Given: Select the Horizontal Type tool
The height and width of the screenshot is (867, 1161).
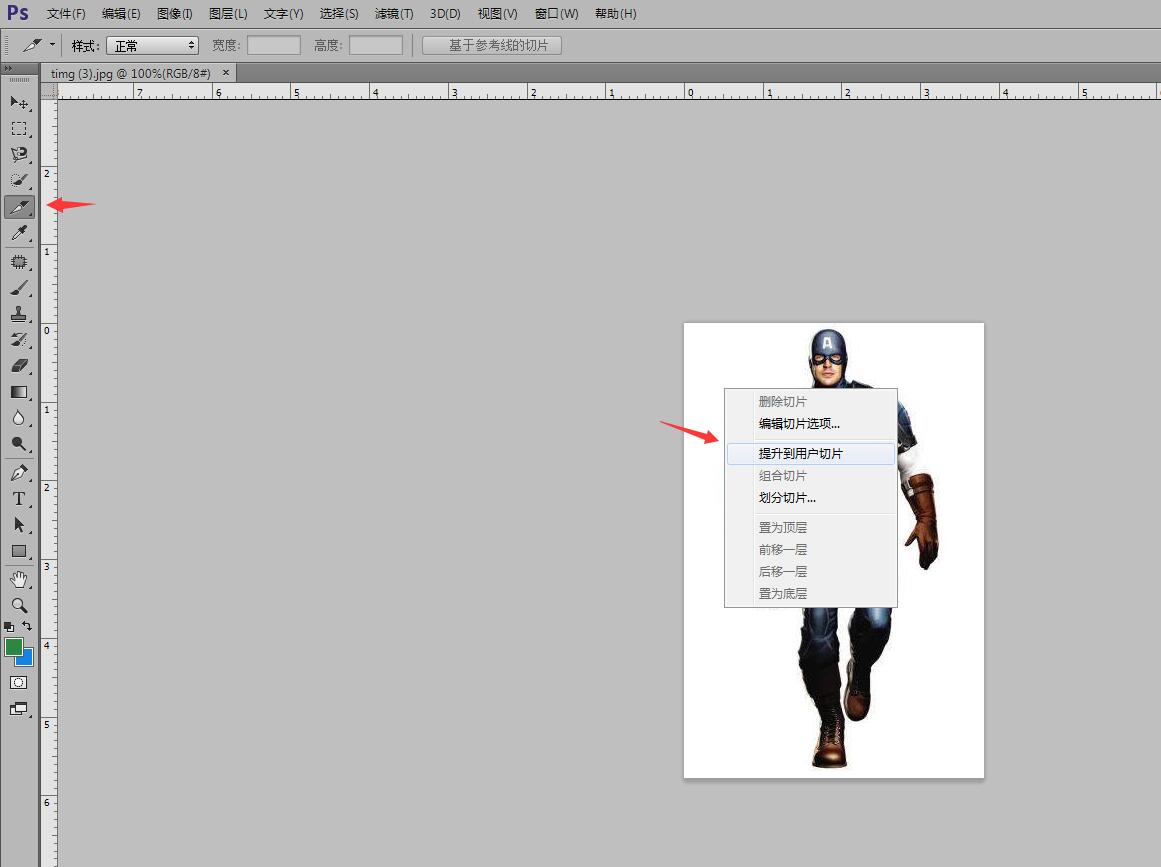Looking at the screenshot, I should pos(19,498).
